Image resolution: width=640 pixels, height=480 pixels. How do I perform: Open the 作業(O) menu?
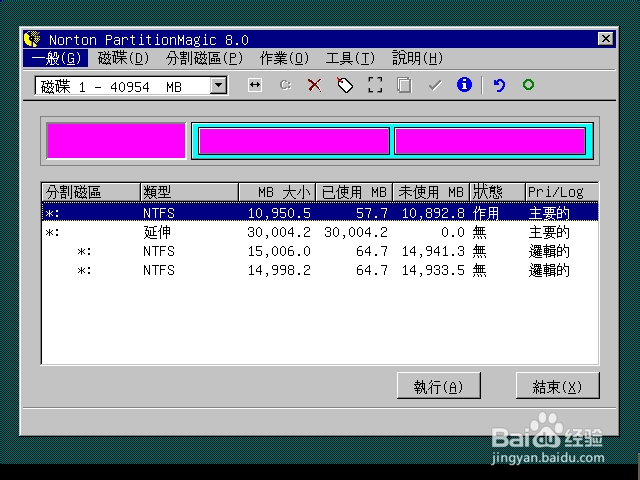coord(284,58)
